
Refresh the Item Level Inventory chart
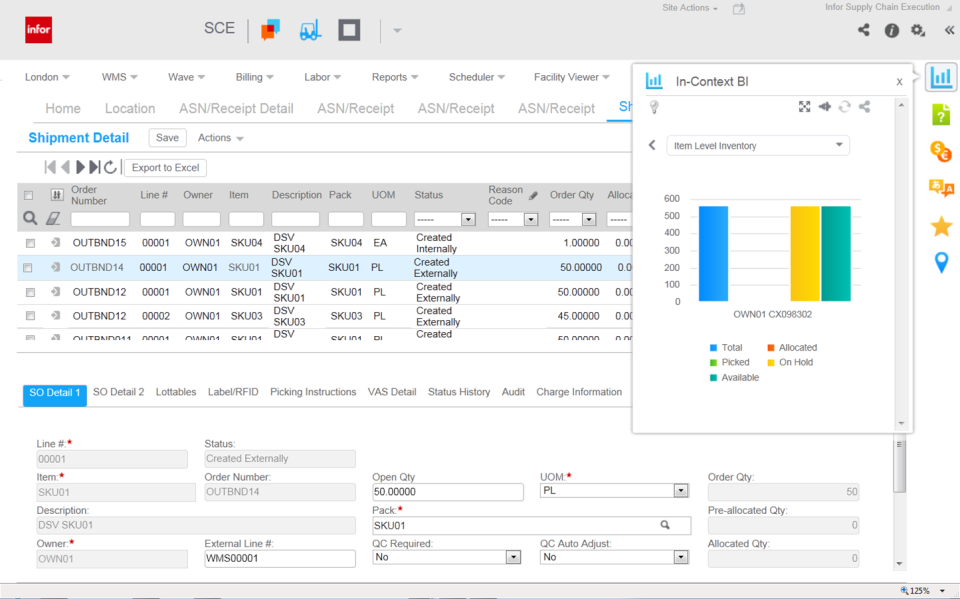[x=844, y=105]
